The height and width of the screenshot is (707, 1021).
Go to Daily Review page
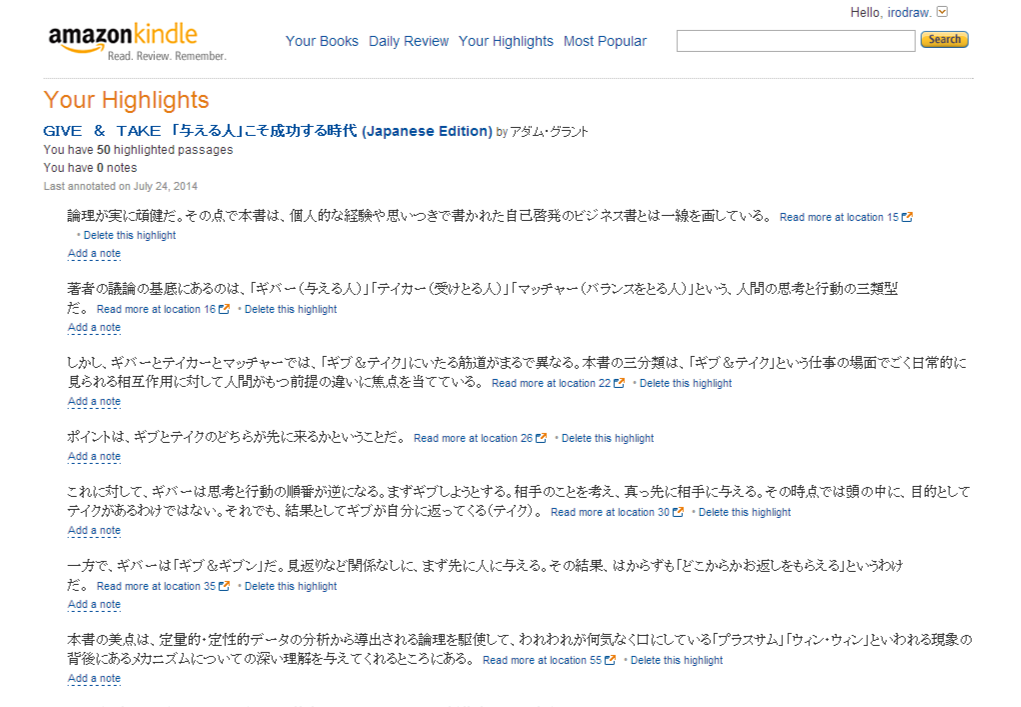[408, 41]
